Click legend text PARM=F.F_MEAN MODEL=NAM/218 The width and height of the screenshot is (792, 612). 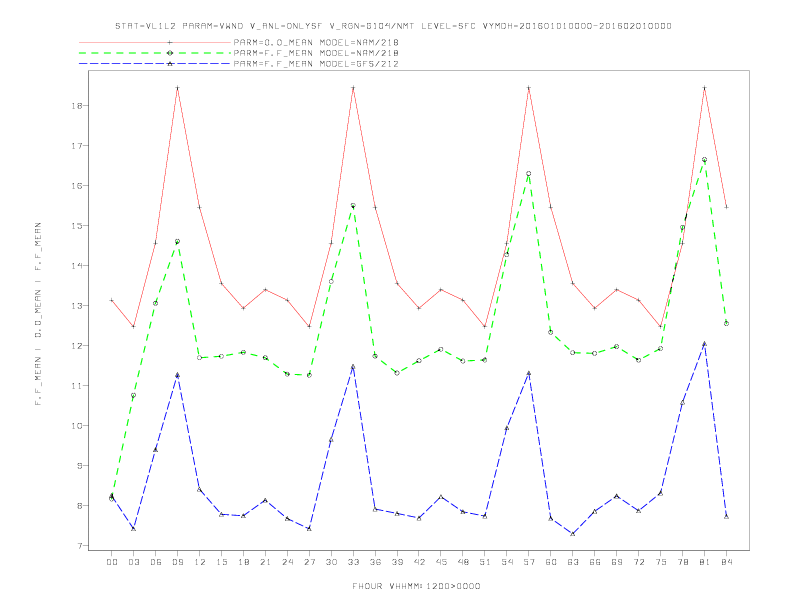[316, 53]
